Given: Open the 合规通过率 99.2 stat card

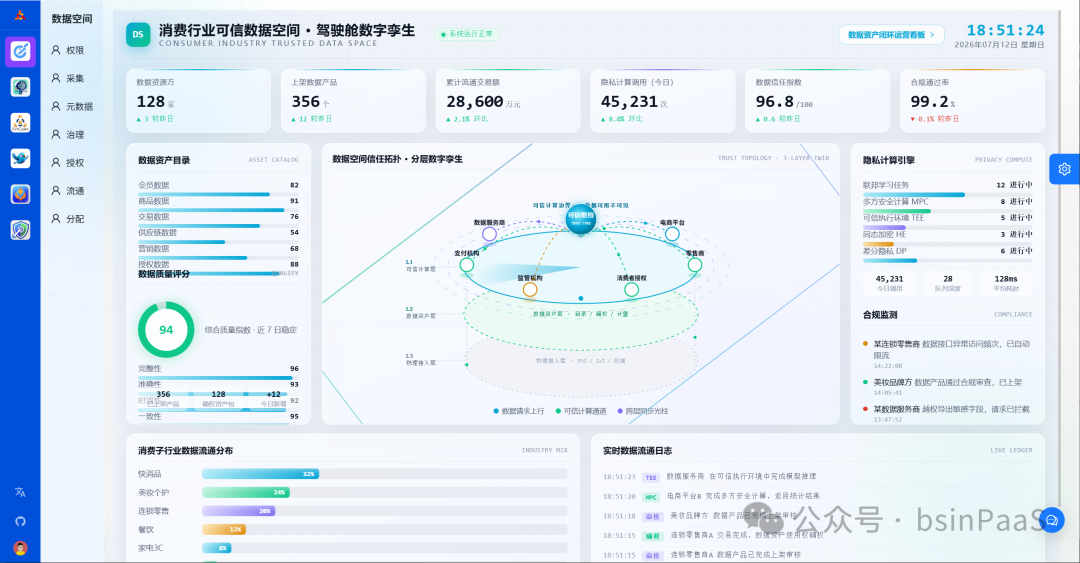Looking at the screenshot, I should tap(973, 101).
